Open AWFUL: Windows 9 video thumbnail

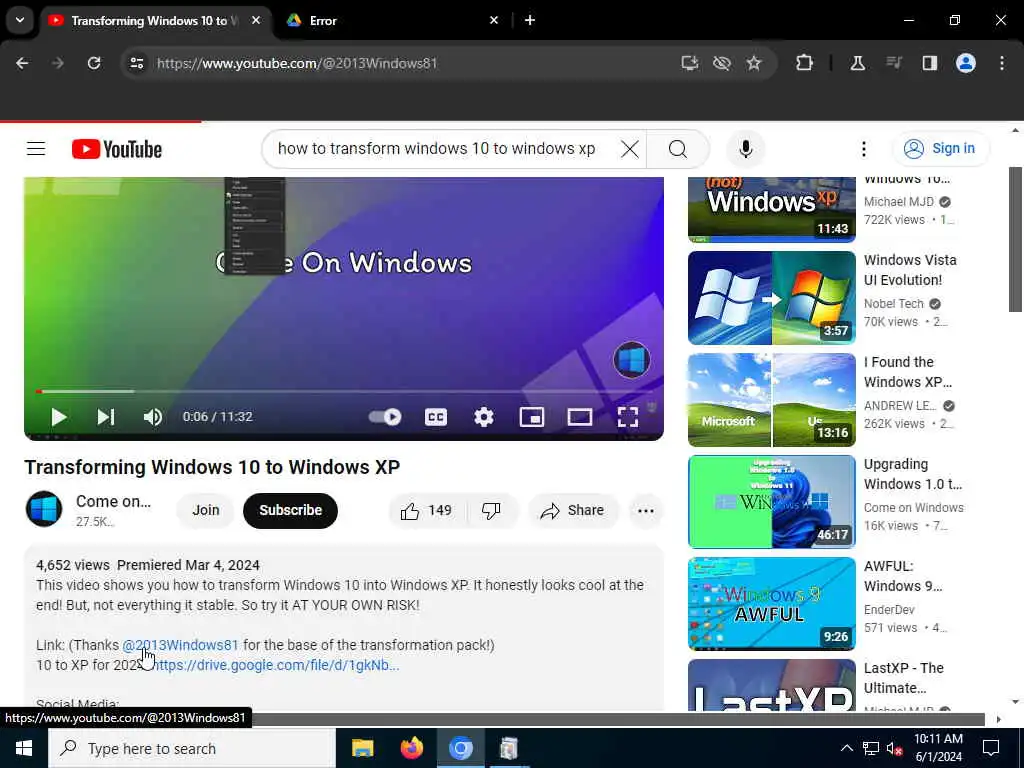(x=772, y=603)
